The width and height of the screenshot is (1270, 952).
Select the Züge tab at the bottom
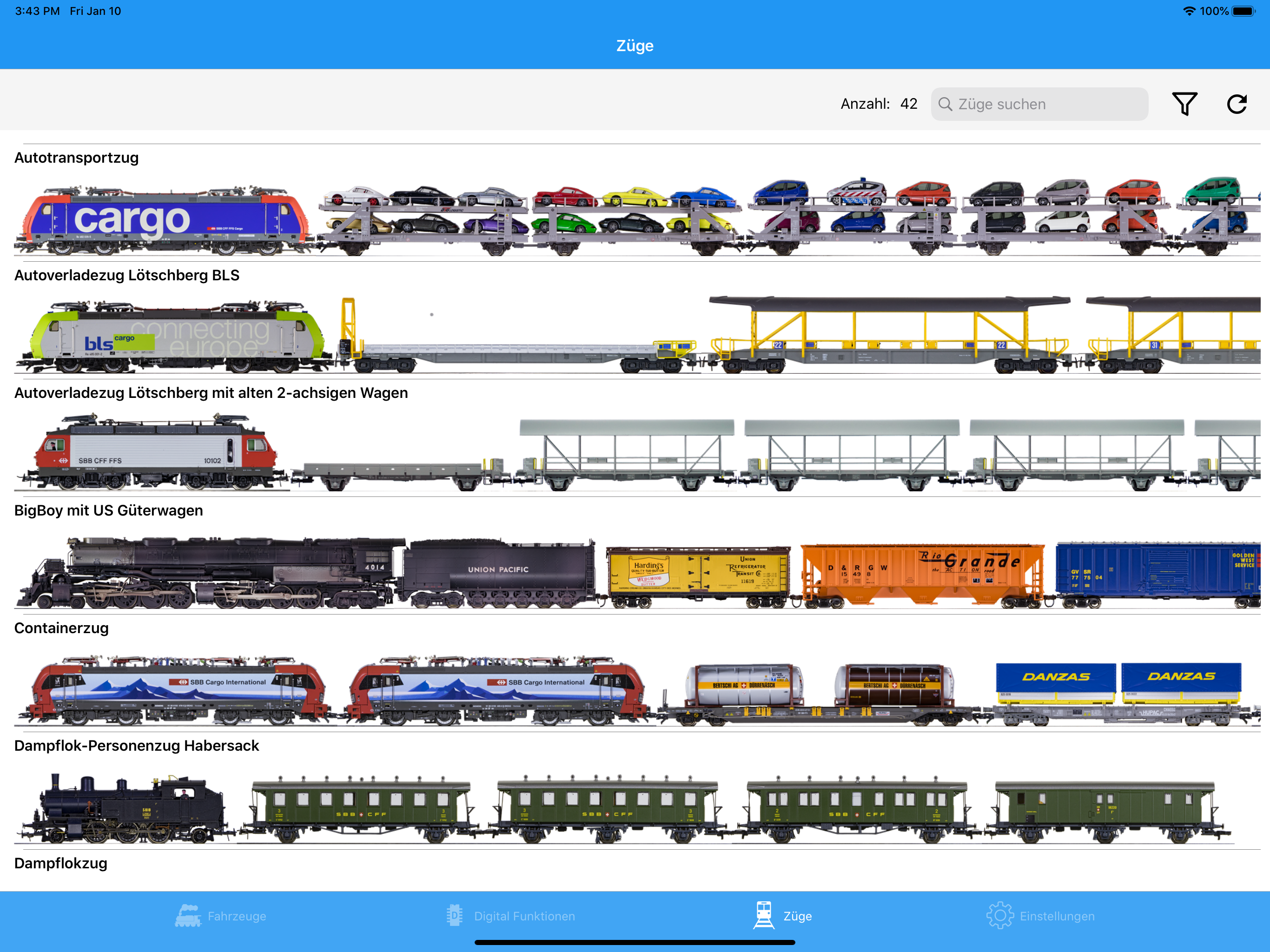click(782, 916)
